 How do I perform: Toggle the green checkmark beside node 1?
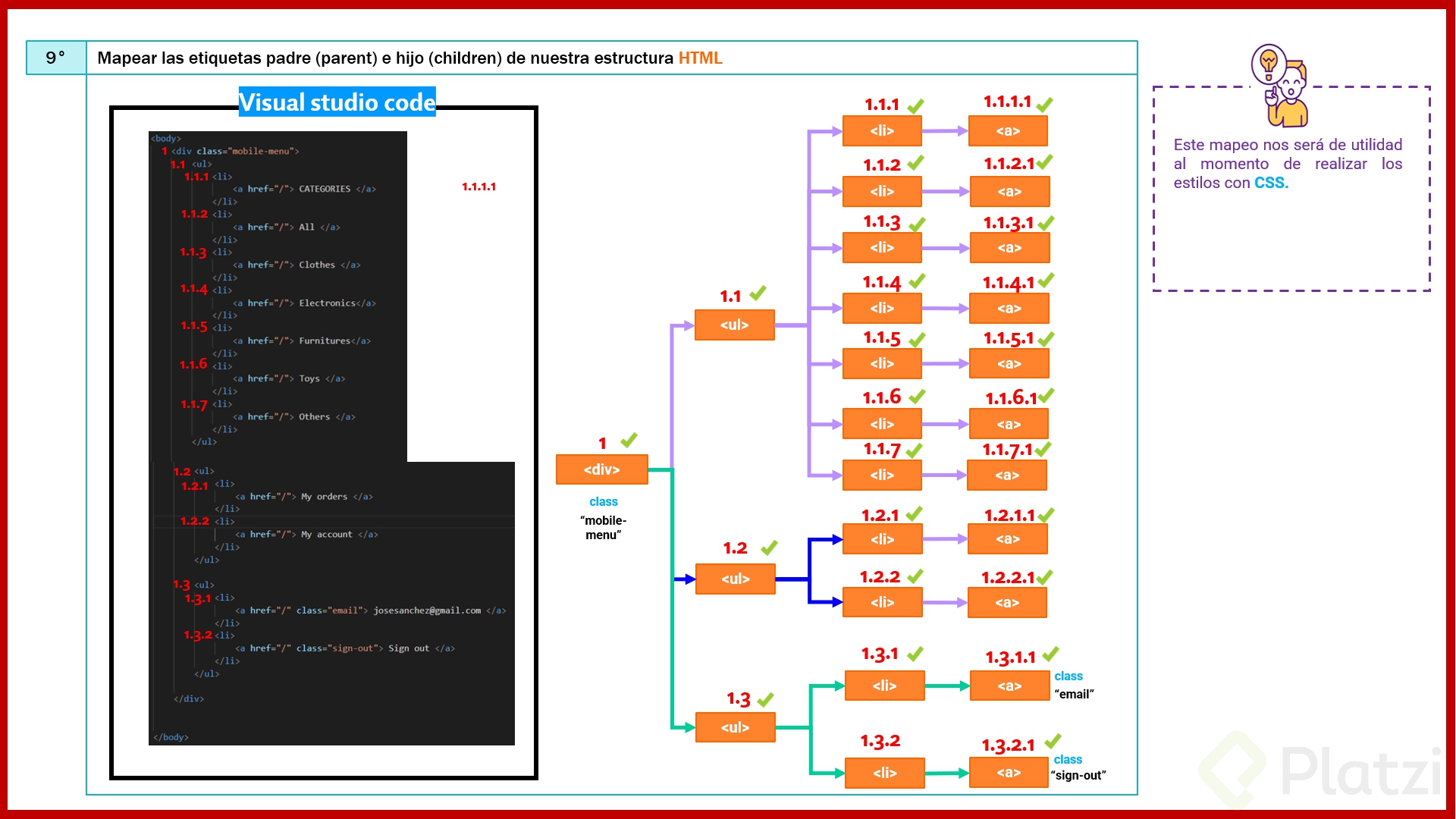[628, 440]
